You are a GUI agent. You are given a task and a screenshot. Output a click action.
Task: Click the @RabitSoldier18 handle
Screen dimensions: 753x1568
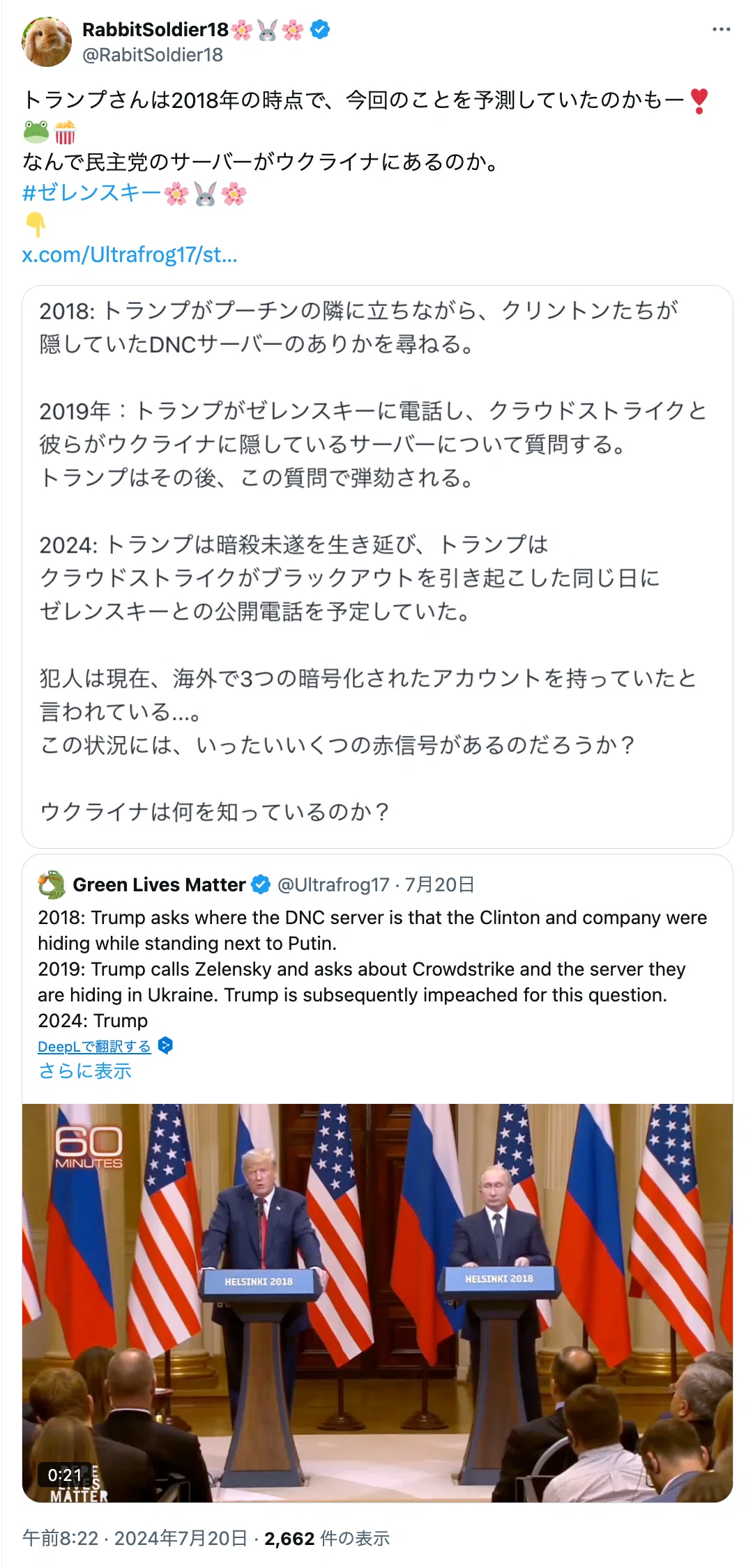click(x=153, y=54)
